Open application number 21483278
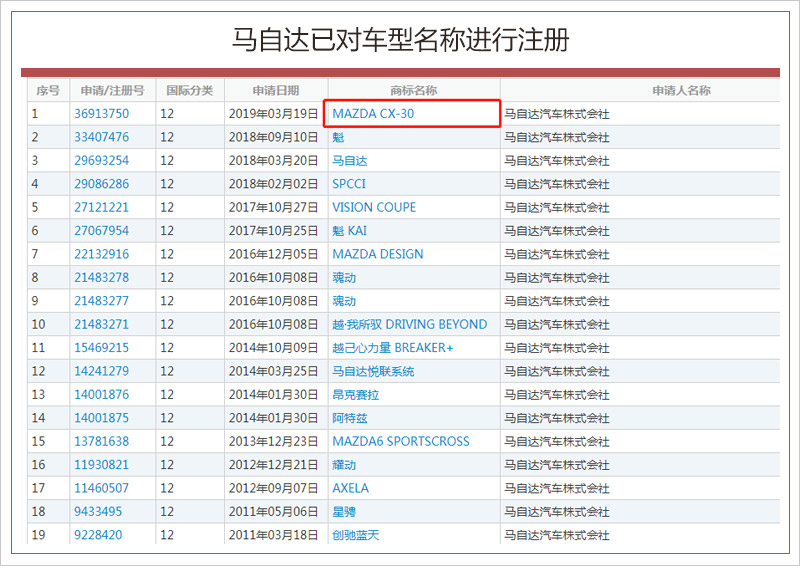The width and height of the screenshot is (800, 566). click(102, 278)
